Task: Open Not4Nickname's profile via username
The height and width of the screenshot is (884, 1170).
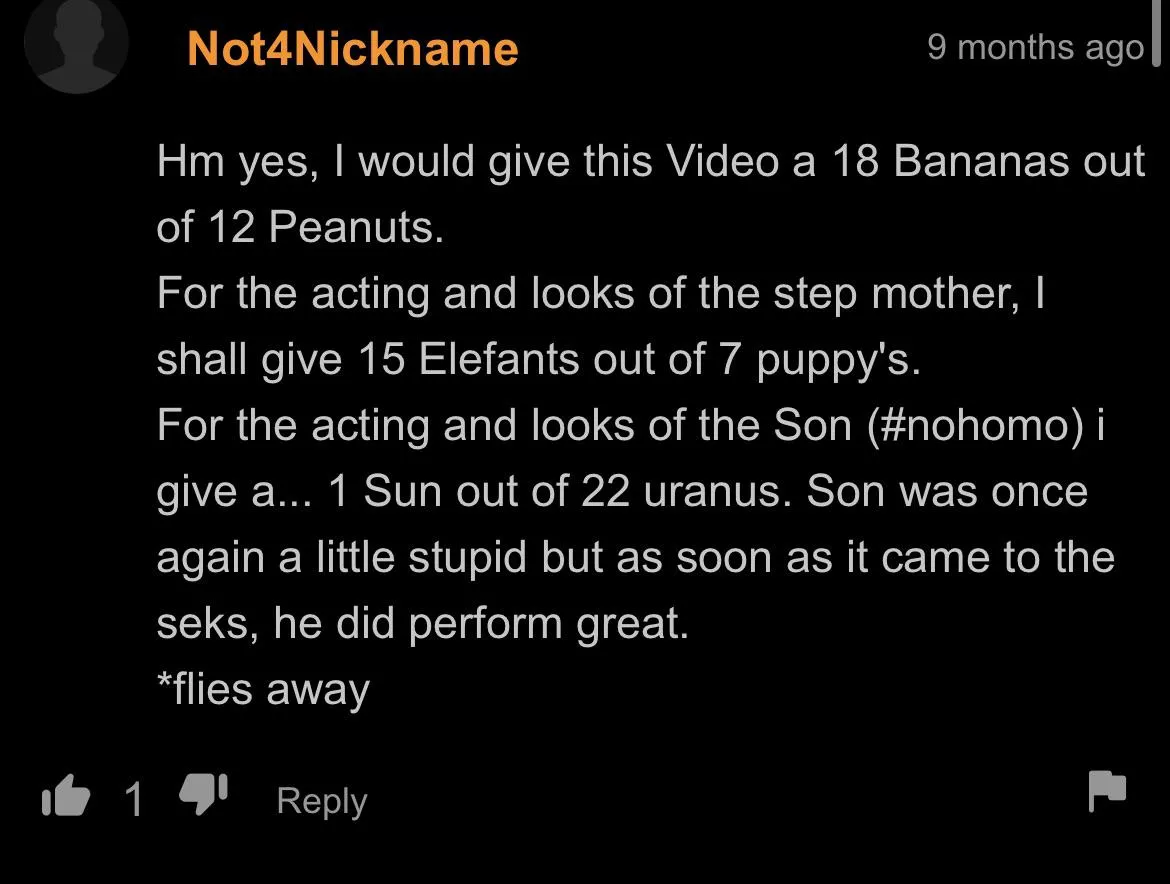Action: (352, 49)
